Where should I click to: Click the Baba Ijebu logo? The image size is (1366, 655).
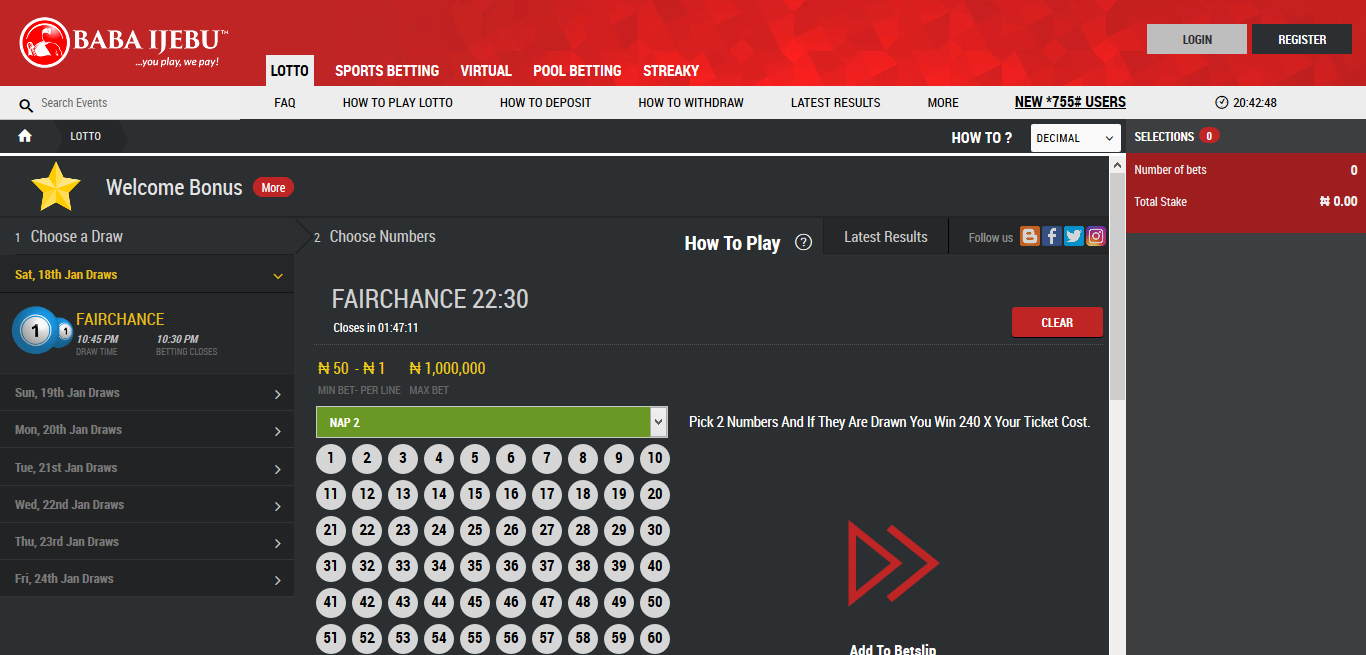point(124,43)
